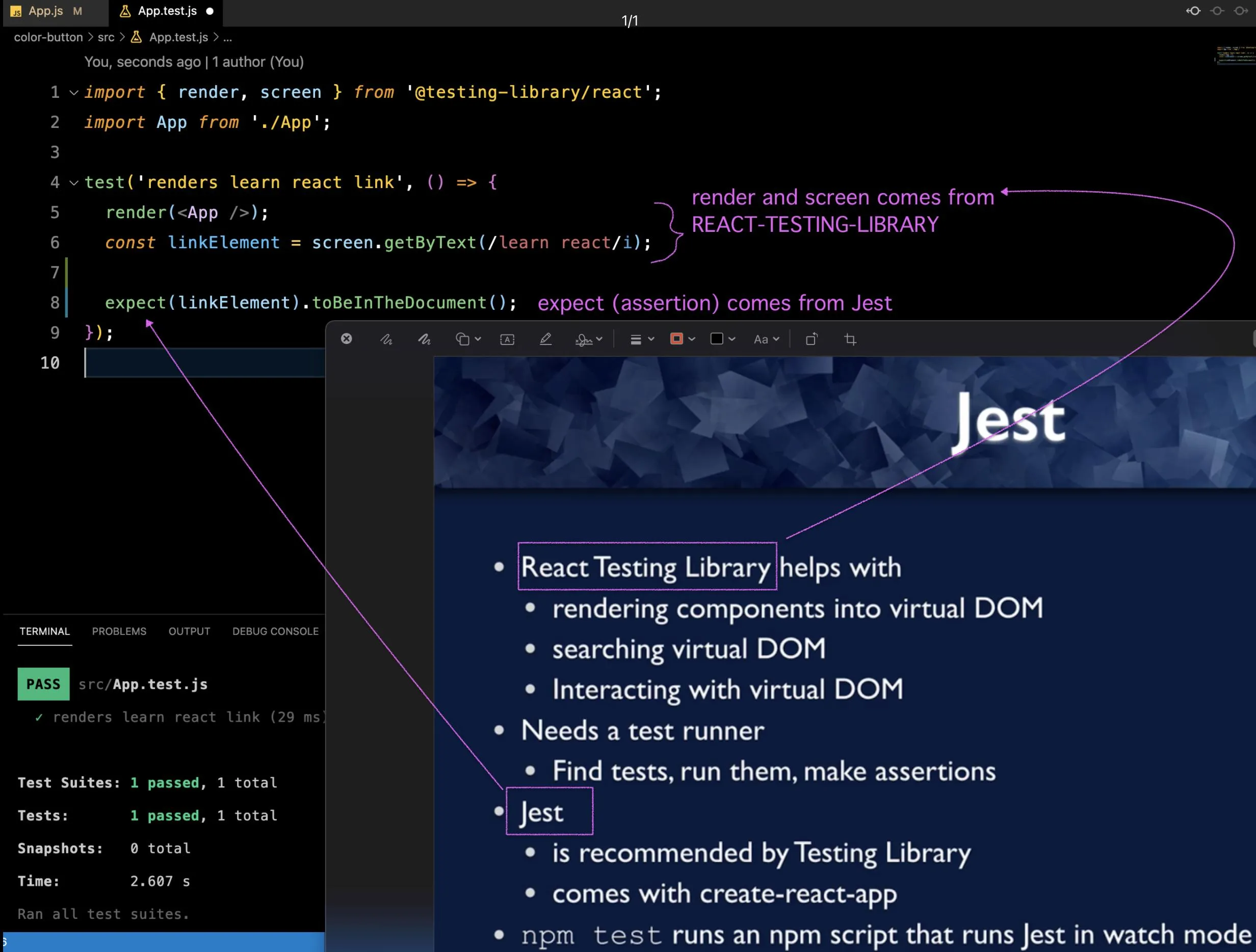
Task: Select the Sketch pen tool
Action: tap(386, 339)
